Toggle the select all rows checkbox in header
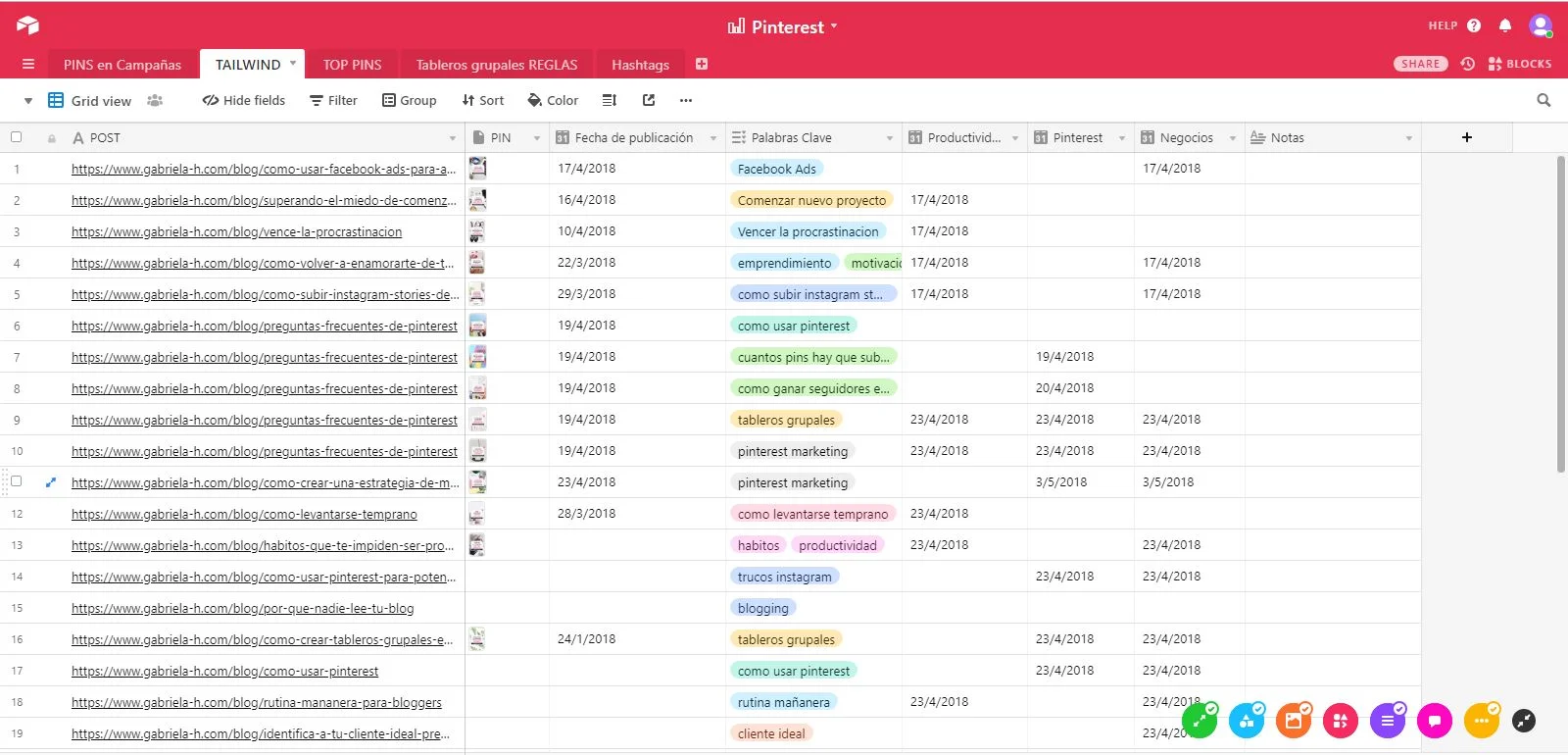This screenshot has width=1568, height=755. click(x=16, y=137)
